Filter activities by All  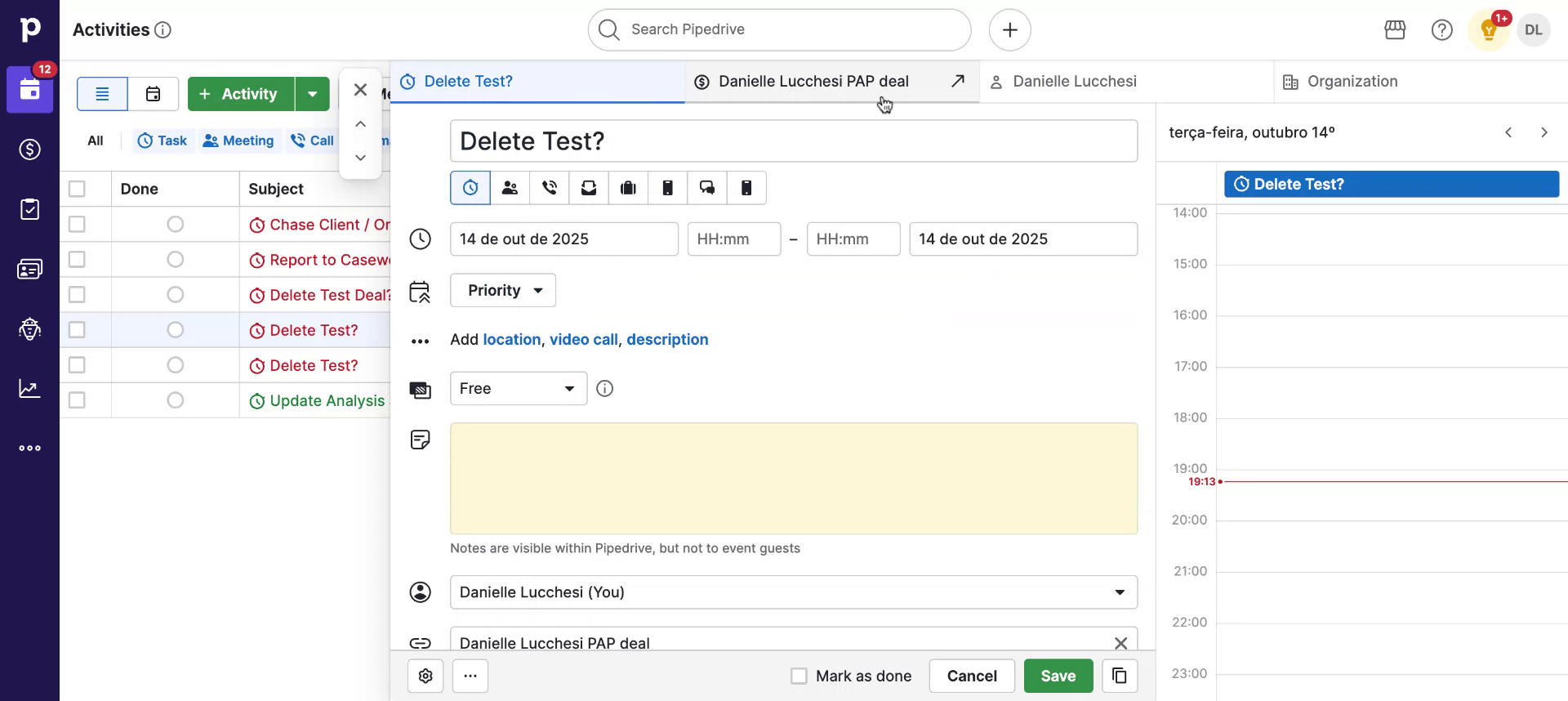coord(96,141)
